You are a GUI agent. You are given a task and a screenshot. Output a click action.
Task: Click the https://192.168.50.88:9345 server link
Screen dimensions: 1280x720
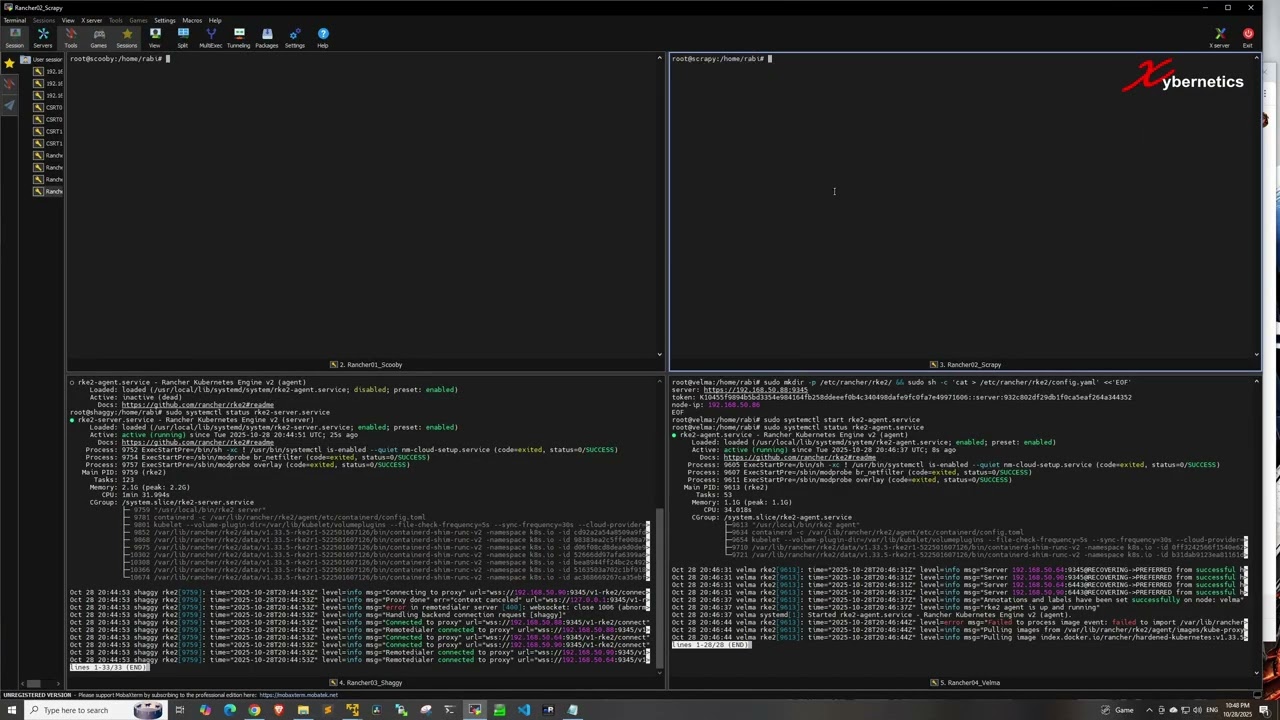755,390
